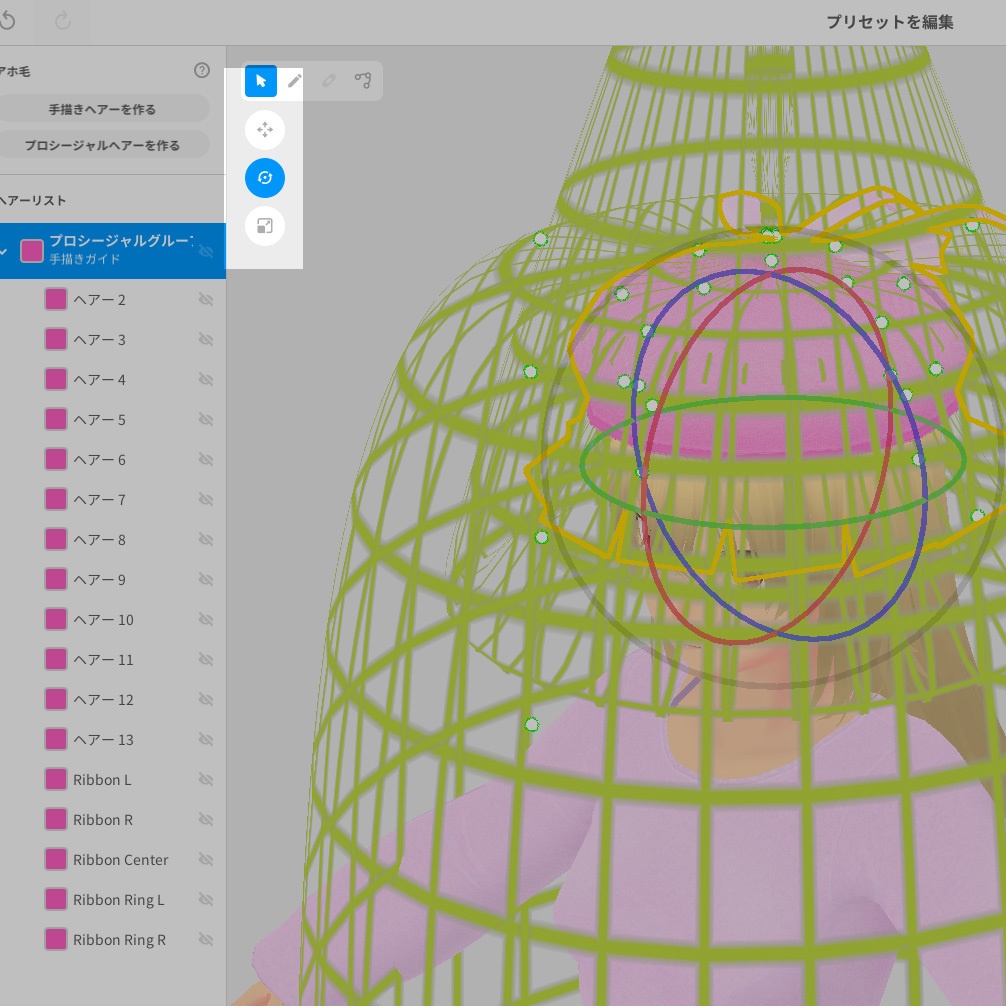Click the redo arrow icon
This screenshot has width=1006, height=1006.
pos(62,21)
